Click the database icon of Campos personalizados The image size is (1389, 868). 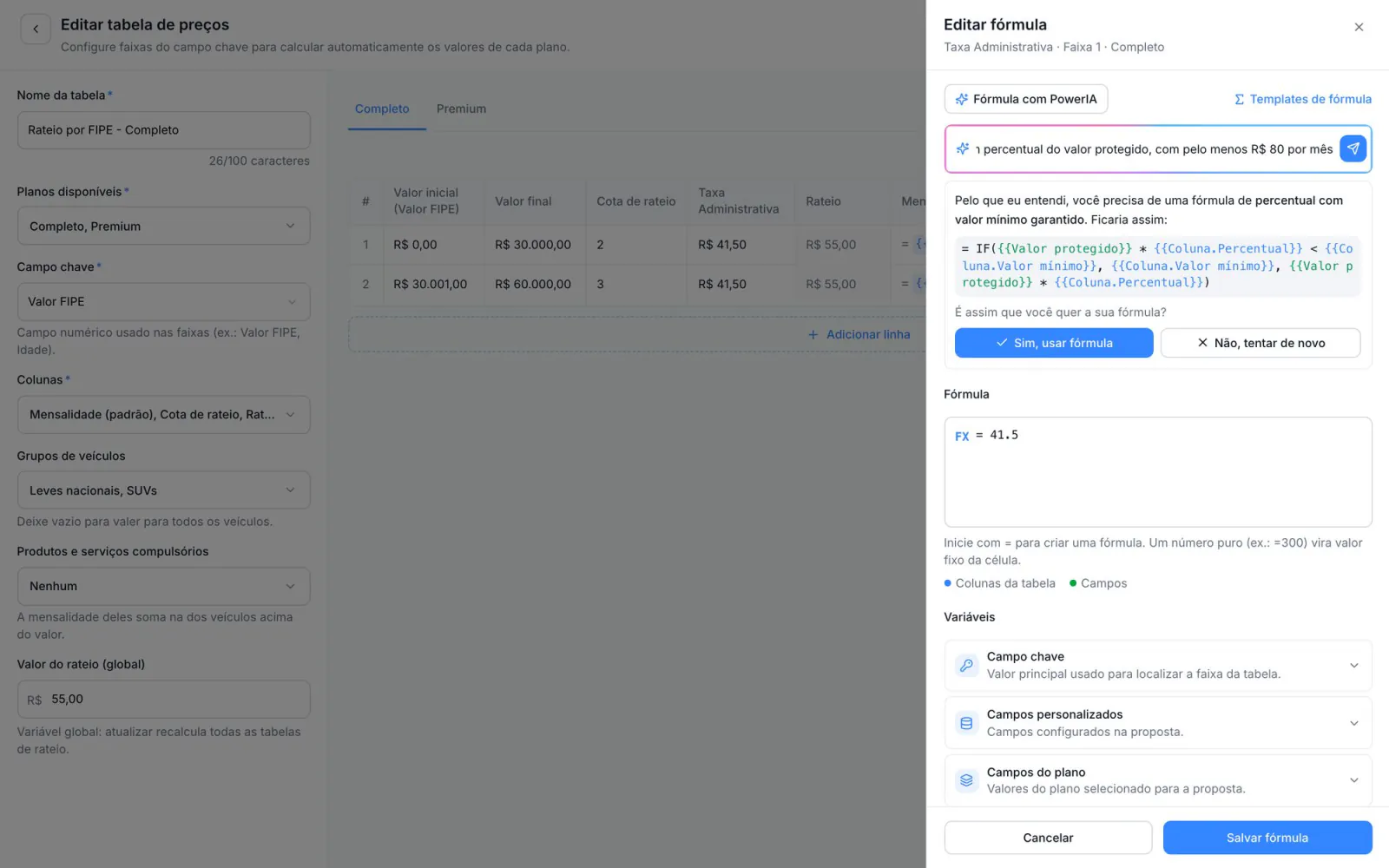point(966,723)
